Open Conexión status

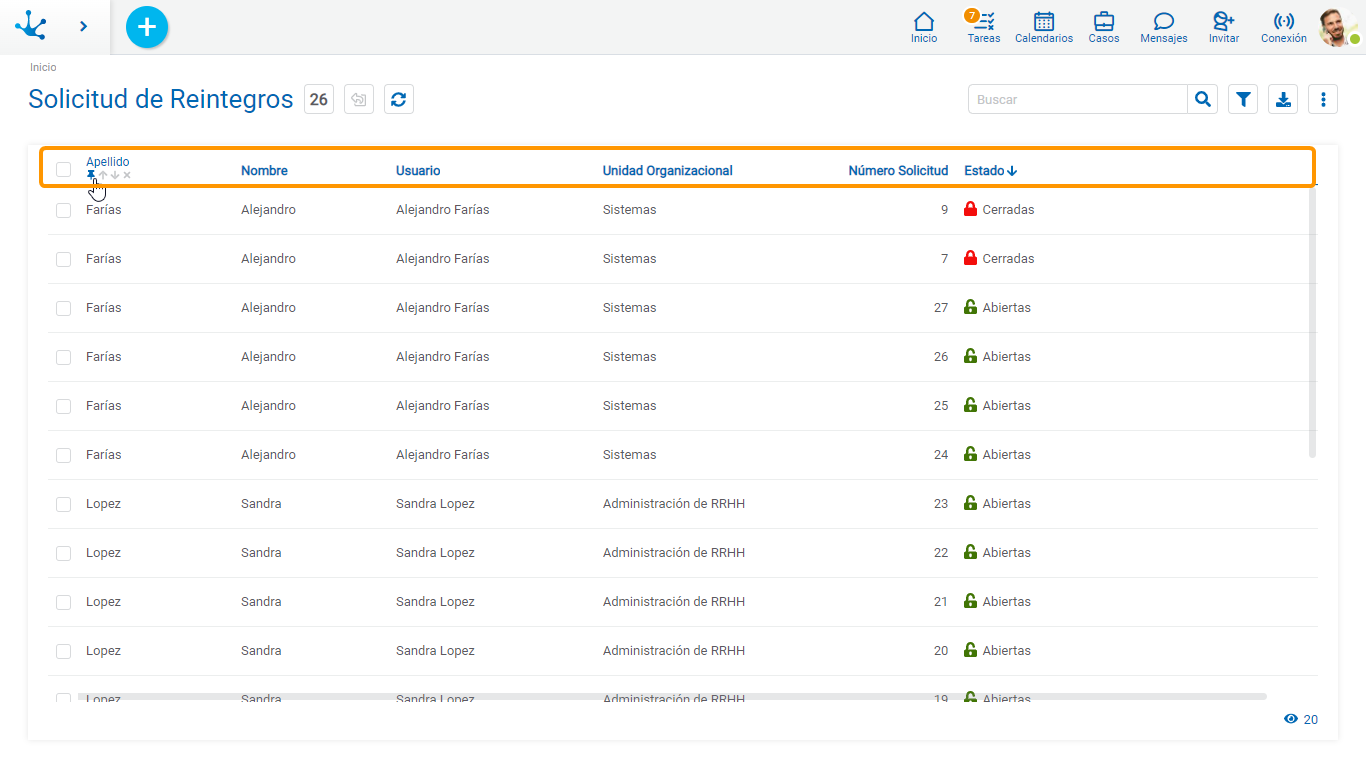click(1284, 27)
